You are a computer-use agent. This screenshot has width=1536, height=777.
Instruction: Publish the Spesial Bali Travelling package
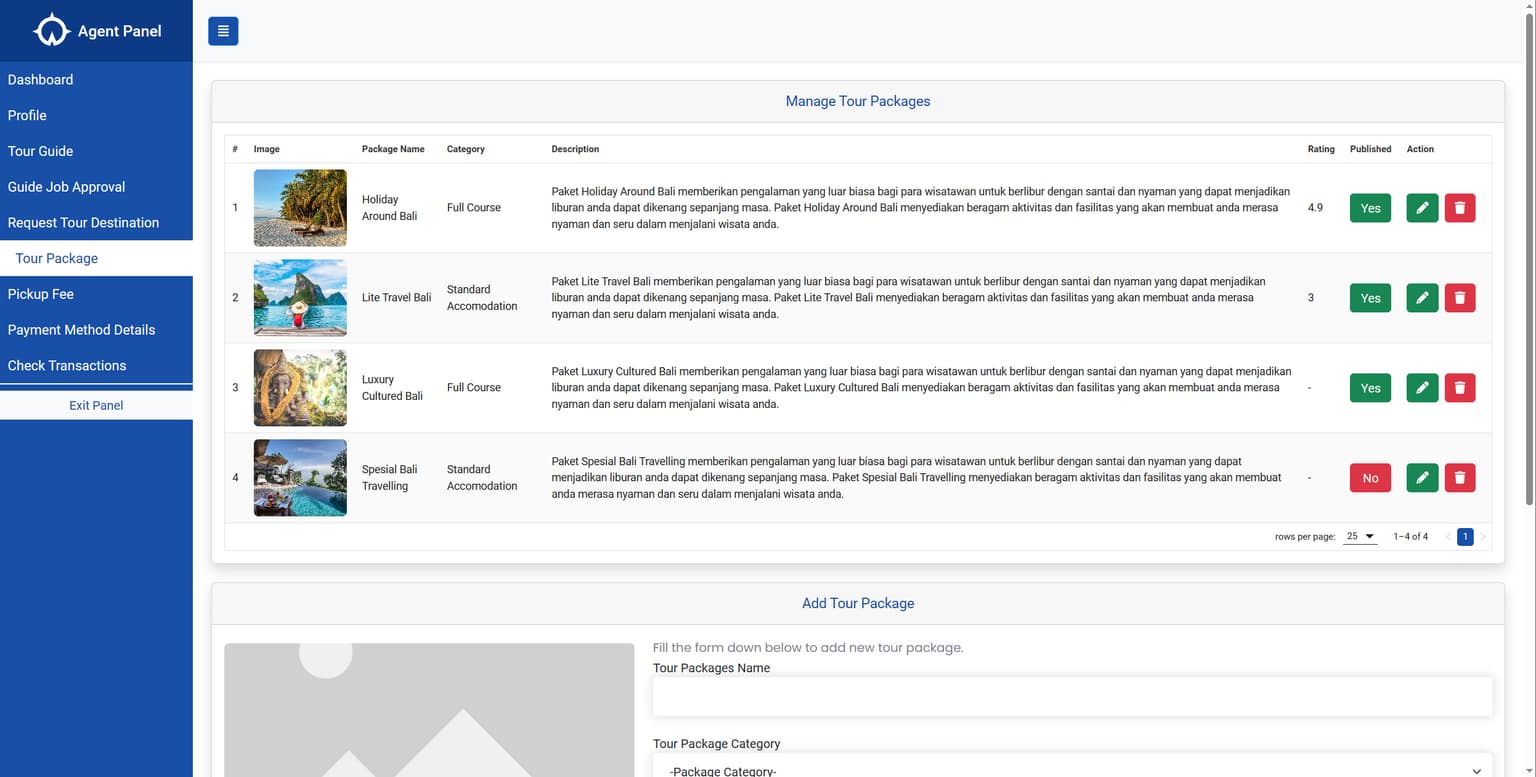(1370, 477)
